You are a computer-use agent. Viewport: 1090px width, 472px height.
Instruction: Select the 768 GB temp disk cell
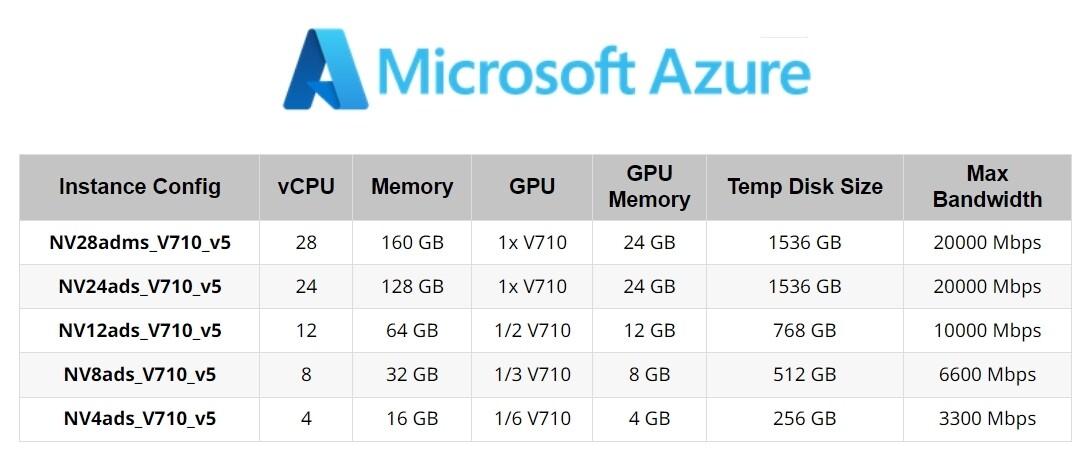pos(805,331)
